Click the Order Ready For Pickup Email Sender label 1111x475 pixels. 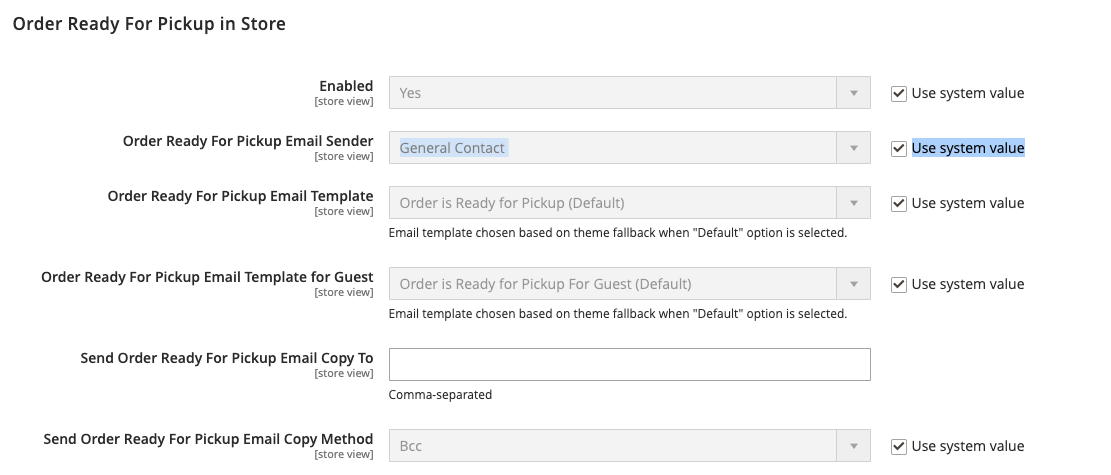tap(248, 141)
